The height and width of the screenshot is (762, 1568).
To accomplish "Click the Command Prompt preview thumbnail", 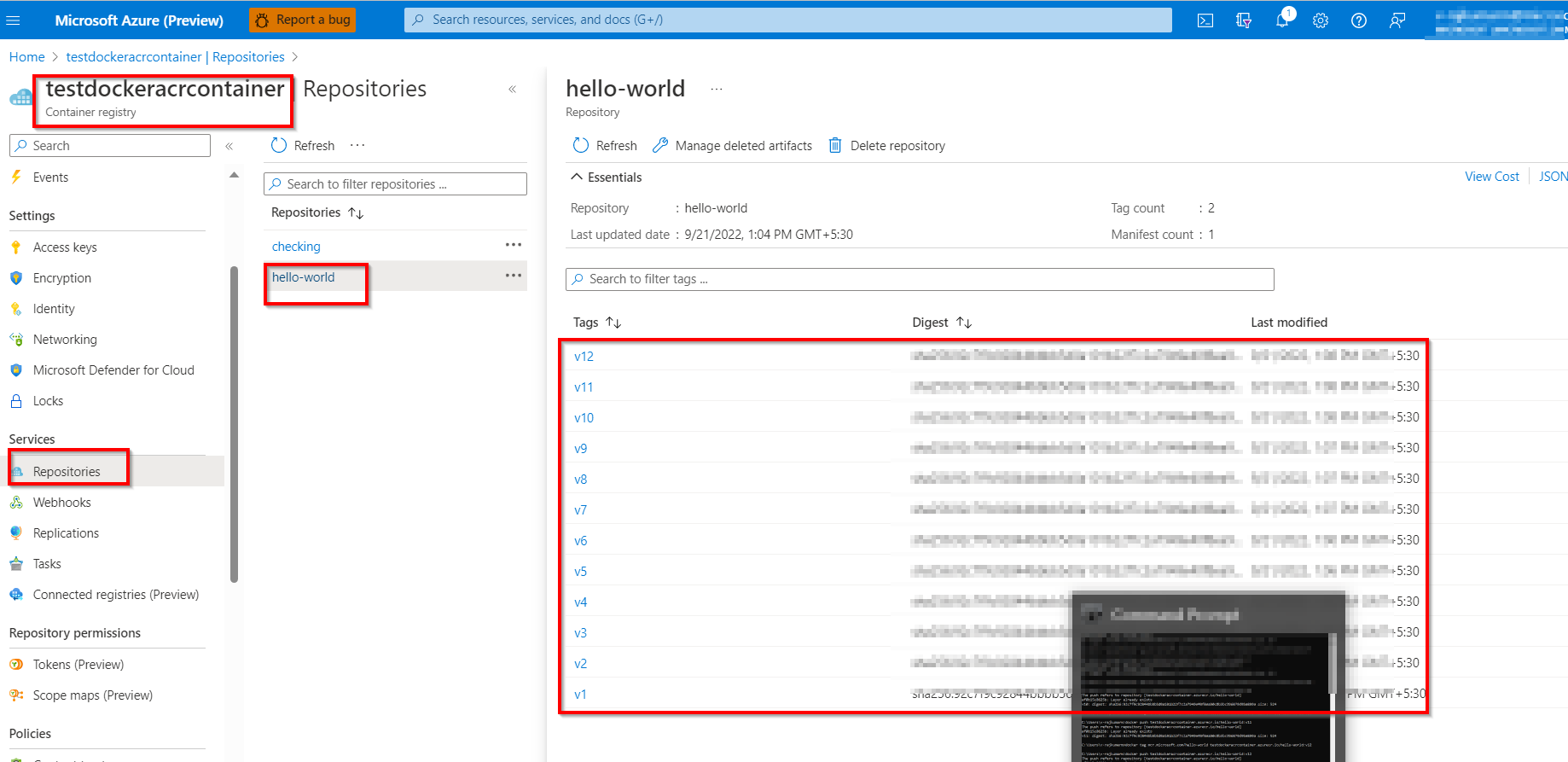I will [x=1208, y=676].
